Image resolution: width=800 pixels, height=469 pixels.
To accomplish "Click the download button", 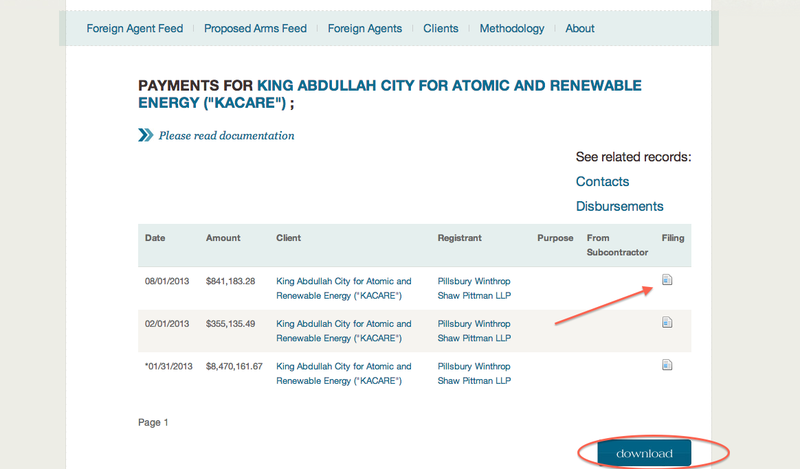I will point(644,454).
